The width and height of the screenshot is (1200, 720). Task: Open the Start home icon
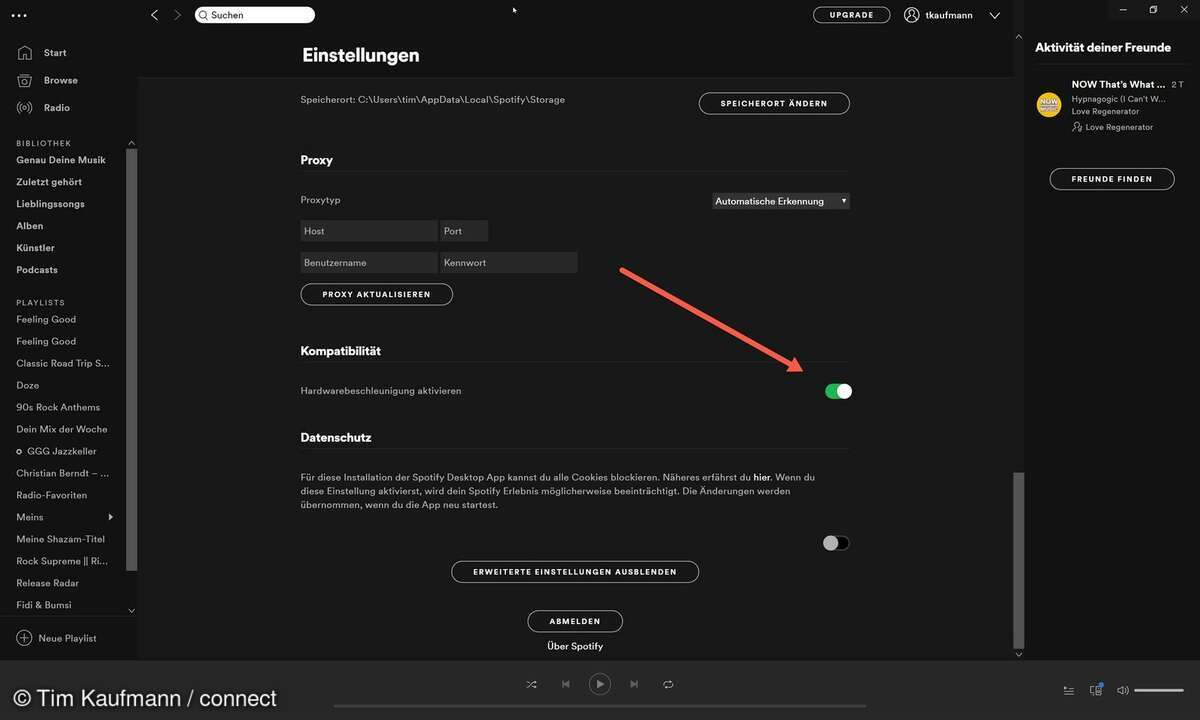24,52
